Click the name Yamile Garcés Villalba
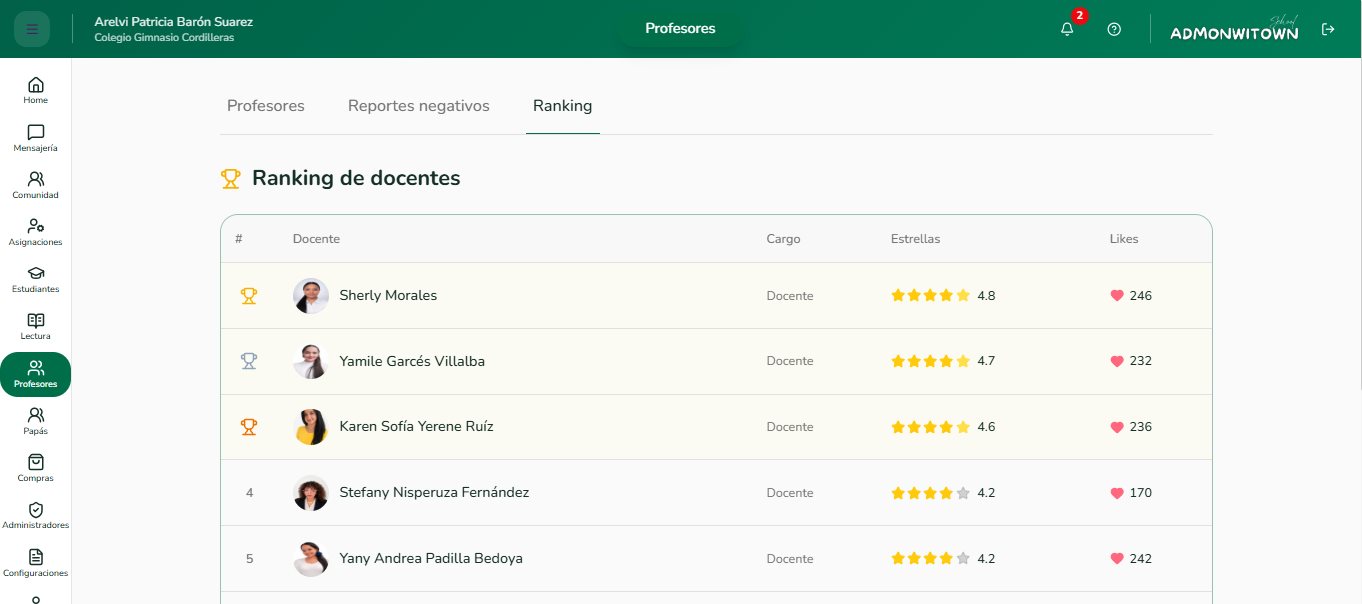 click(412, 361)
